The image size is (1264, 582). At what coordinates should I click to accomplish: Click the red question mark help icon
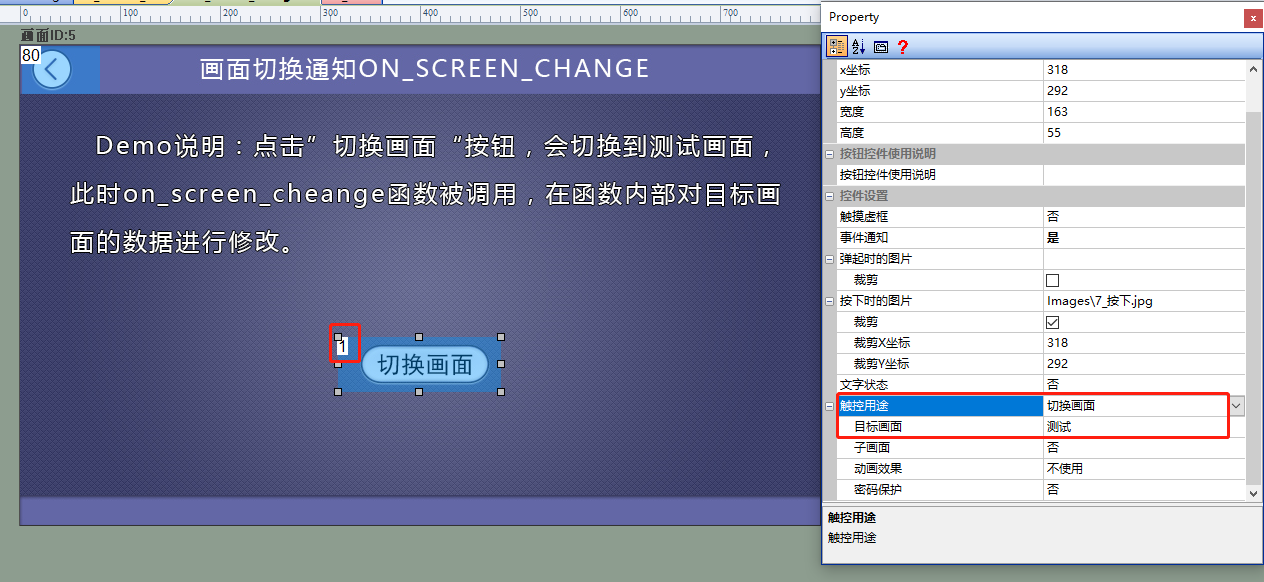point(902,46)
